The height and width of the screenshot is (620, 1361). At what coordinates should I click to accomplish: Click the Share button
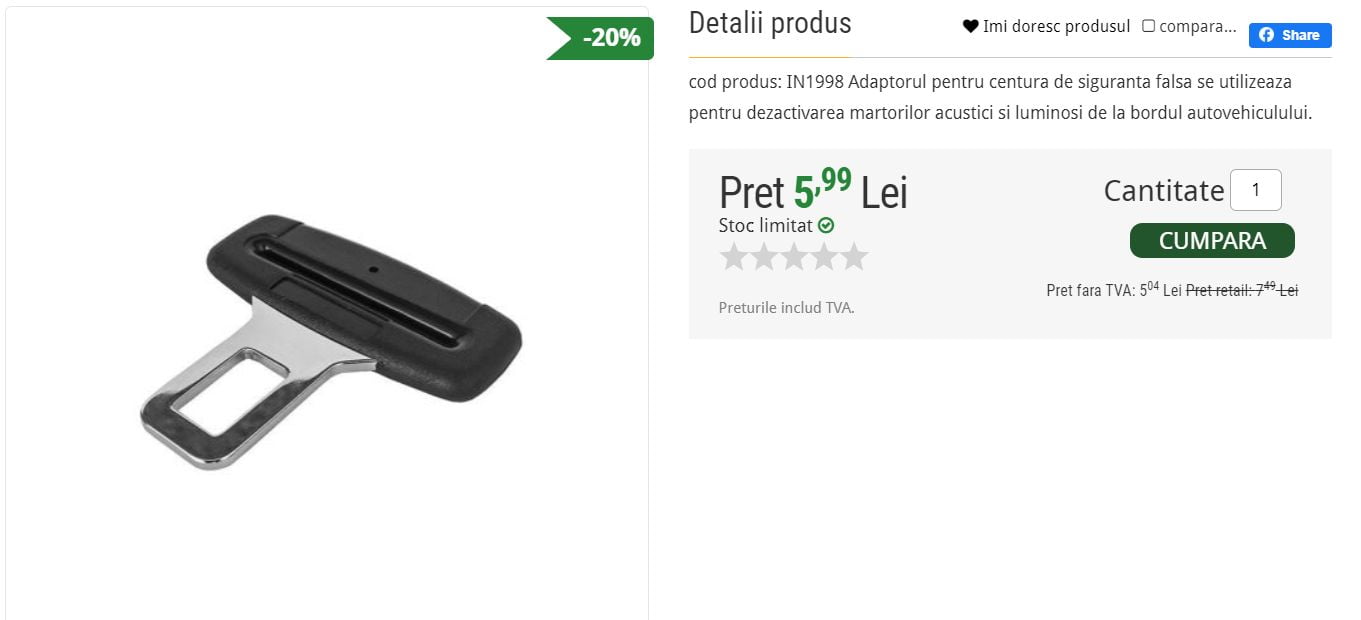tap(1290, 35)
